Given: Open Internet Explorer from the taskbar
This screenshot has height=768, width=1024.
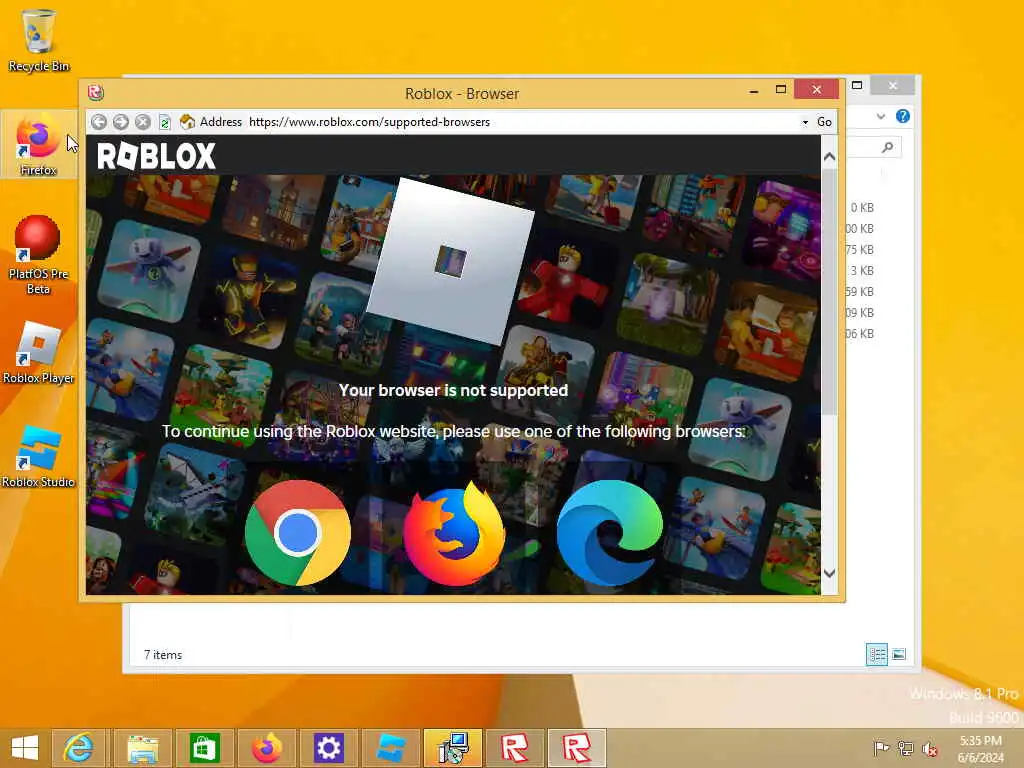Looking at the screenshot, I should pos(79,748).
